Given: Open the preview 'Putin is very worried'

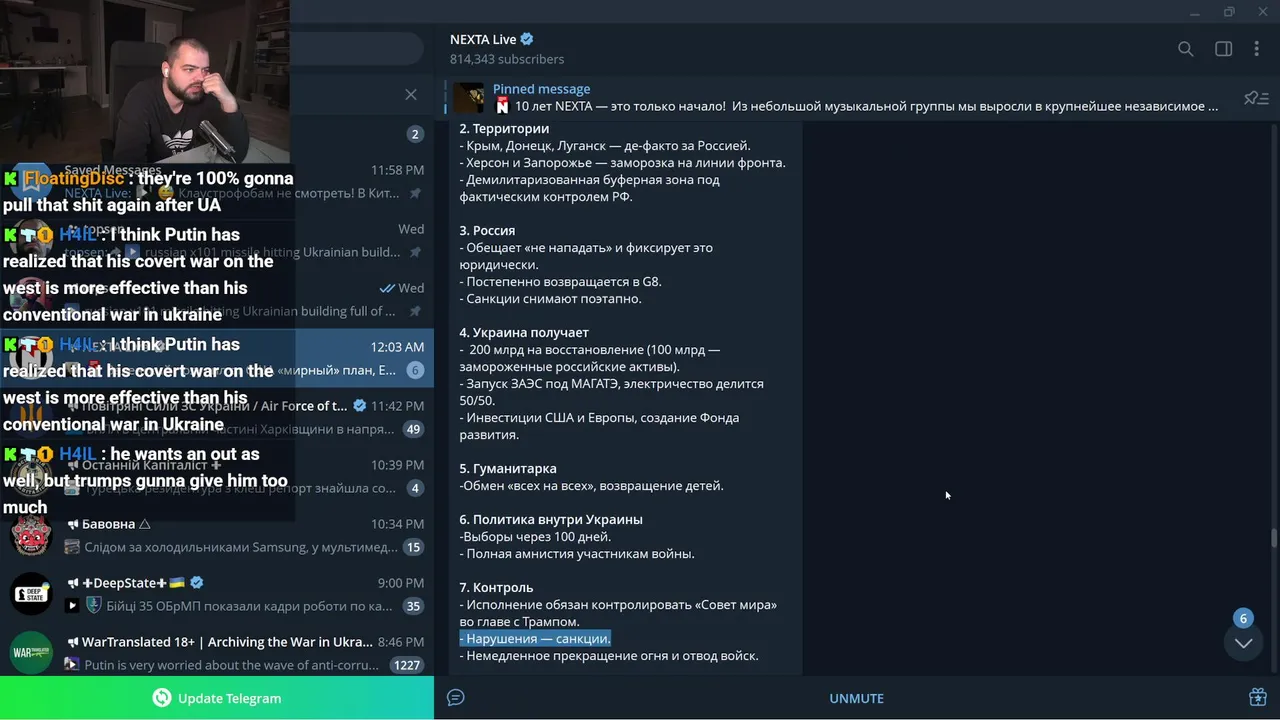Looking at the screenshot, I should (x=232, y=665).
